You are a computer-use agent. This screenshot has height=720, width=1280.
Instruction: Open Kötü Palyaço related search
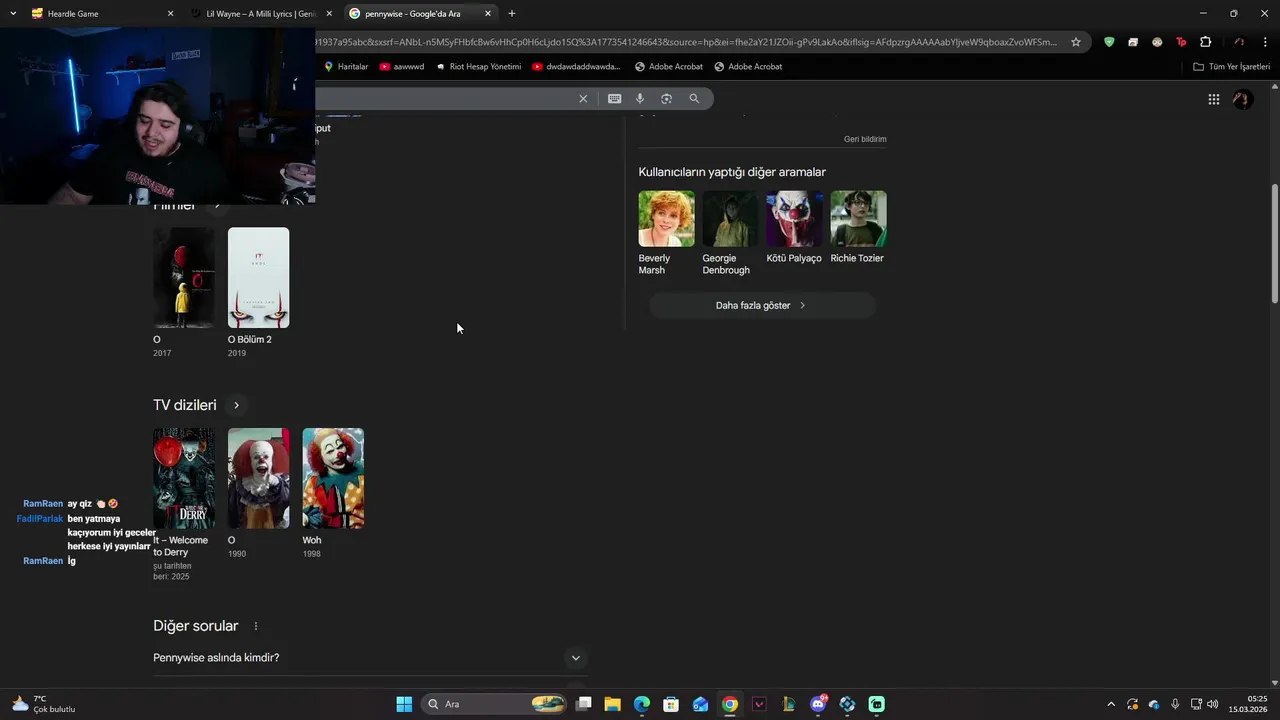794,228
